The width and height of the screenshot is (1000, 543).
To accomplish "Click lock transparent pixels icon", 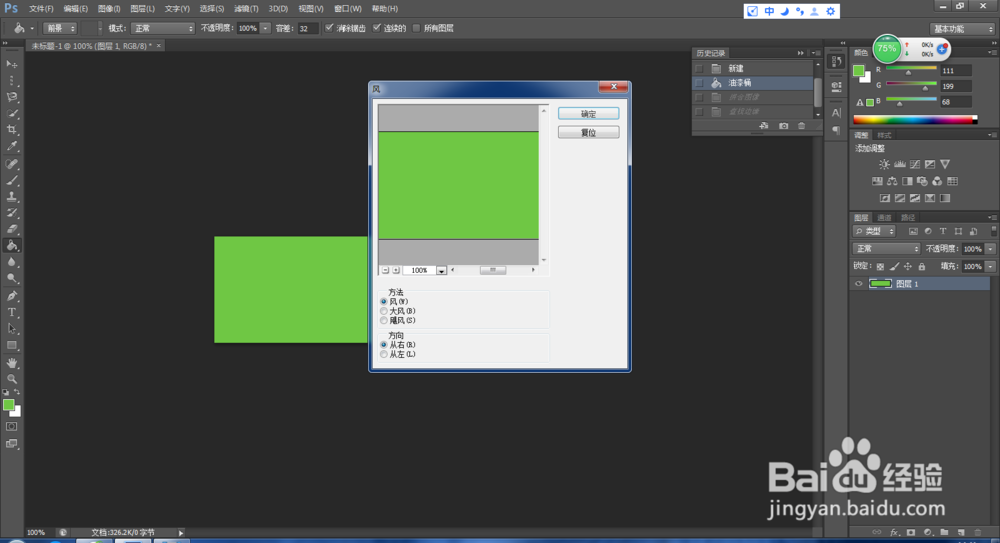I will (880, 267).
